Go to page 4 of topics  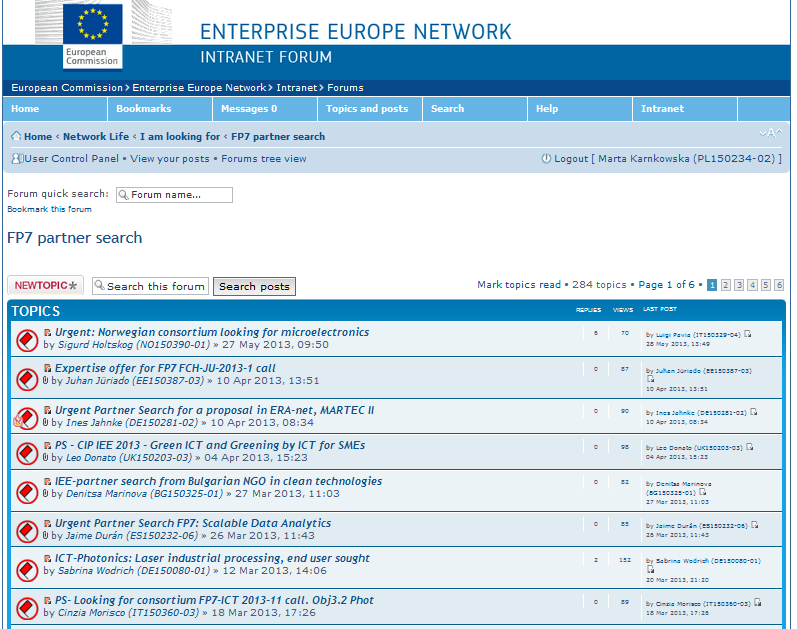tap(752, 285)
